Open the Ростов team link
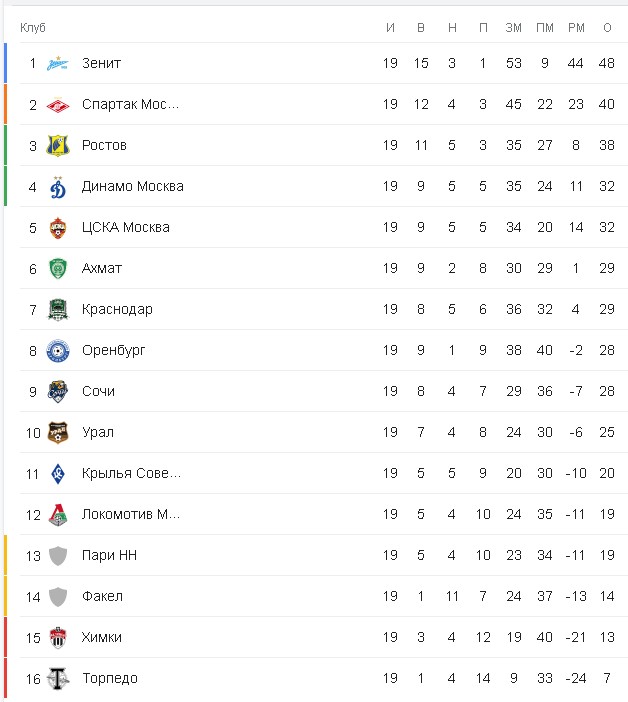This screenshot has width=628, height=702. [x=104, y=146]
